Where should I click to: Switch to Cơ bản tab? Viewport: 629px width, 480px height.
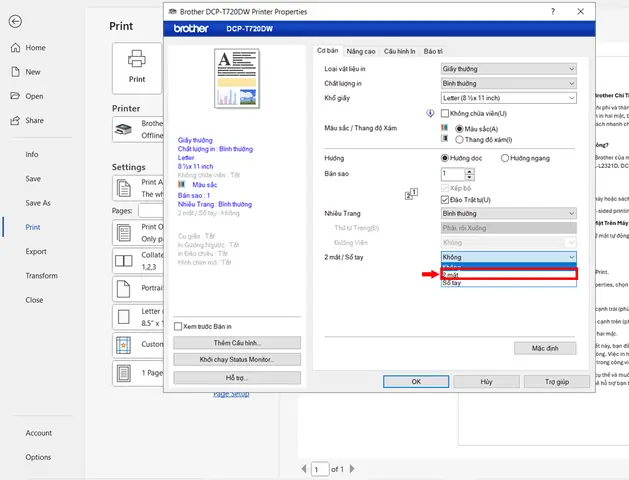tap(327, 51)
